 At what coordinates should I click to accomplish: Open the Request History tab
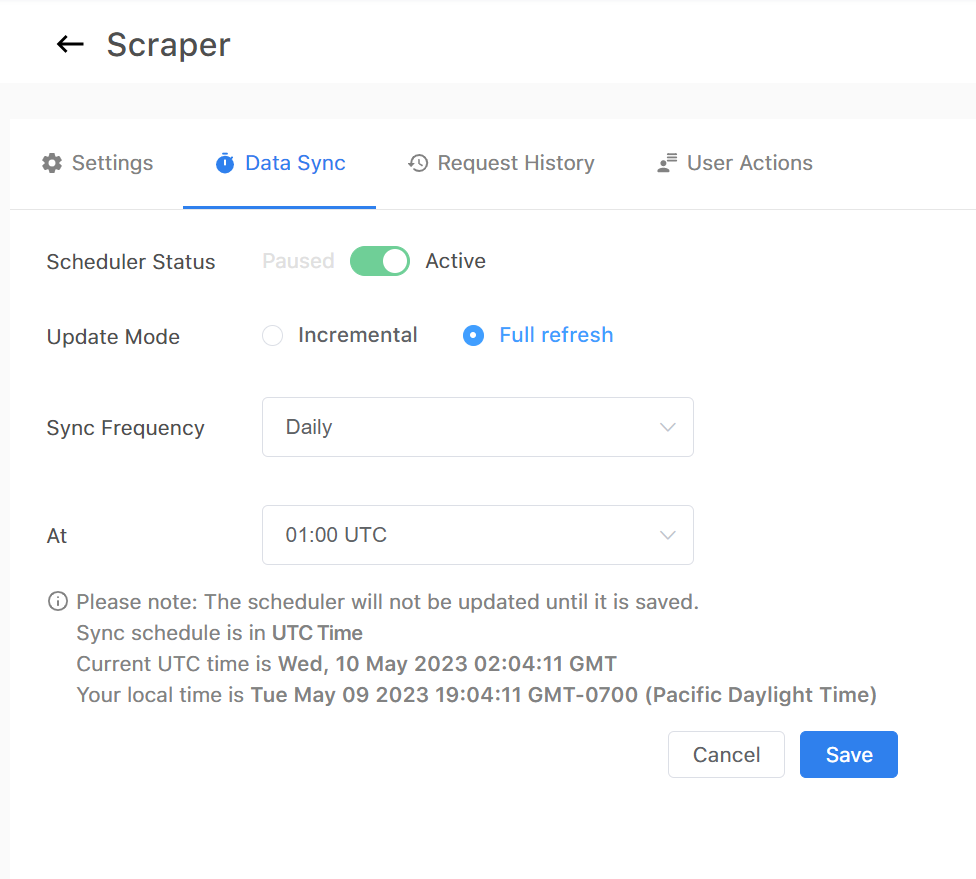click(501, 163)
